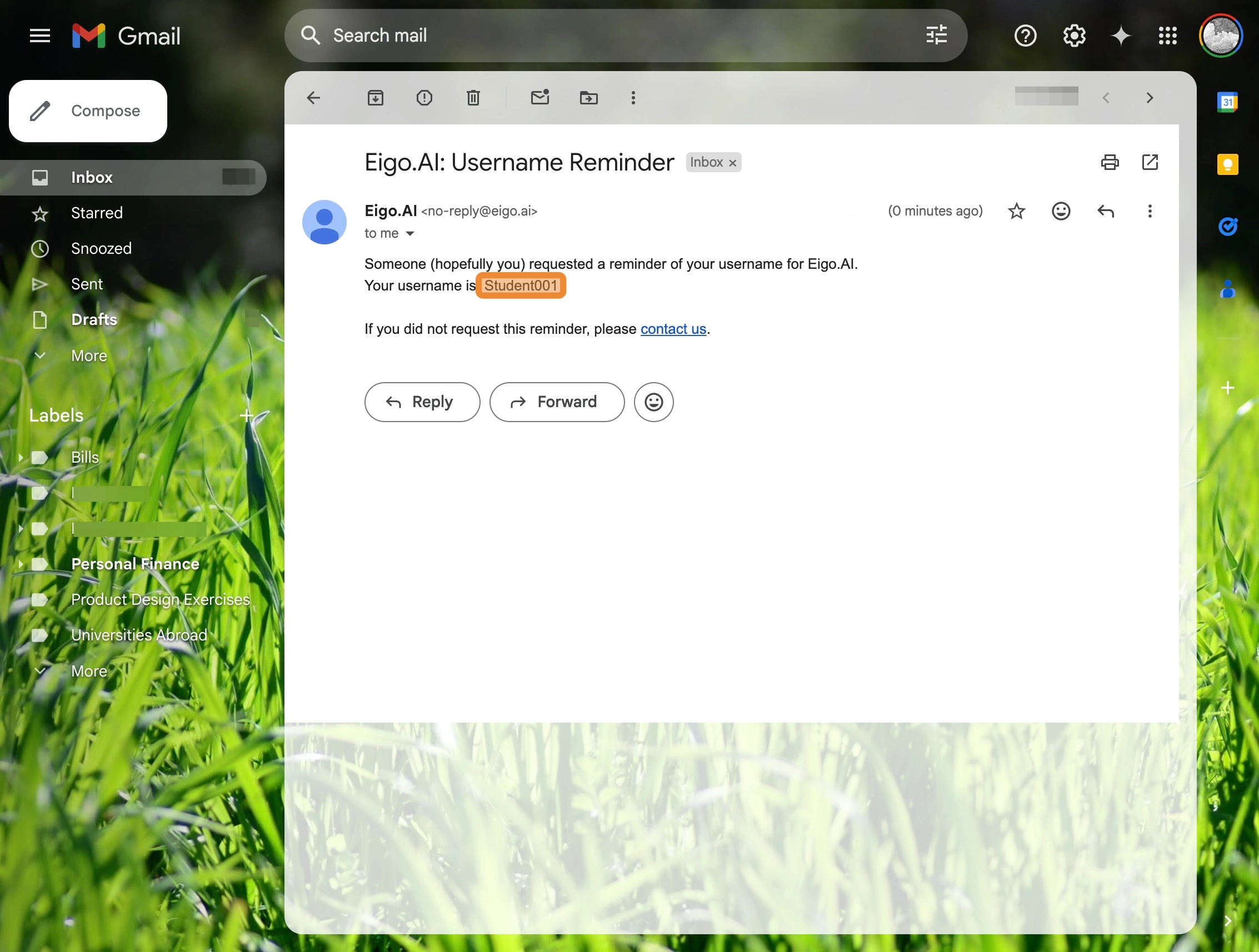Viewport: 1259px width, 952px height.
Task: Click emoji reaction button below message
Action: click(653, 402)
